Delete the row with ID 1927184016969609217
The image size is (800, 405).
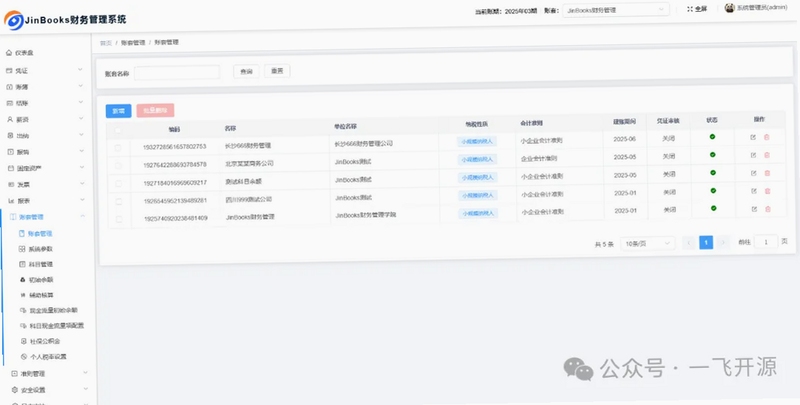pyautogui.click(x=767, y=173)
